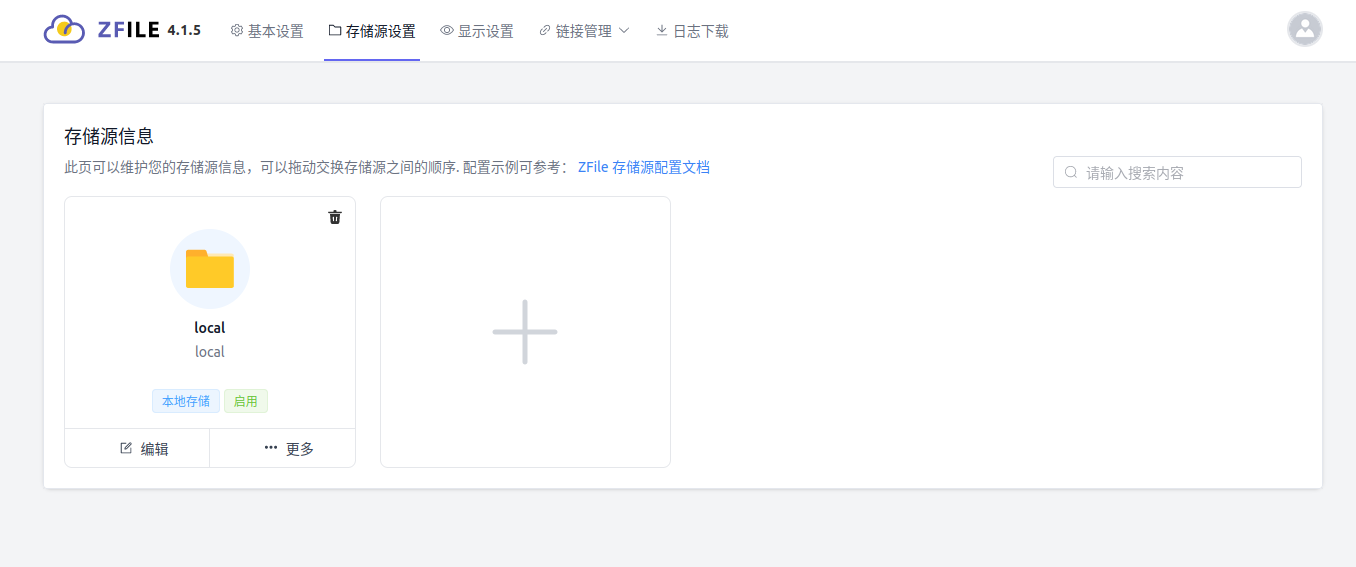Viewport: 1356px width, 567px height.
Task: Switch to 显示设置 tab
Action: click(x=477, y=31)
